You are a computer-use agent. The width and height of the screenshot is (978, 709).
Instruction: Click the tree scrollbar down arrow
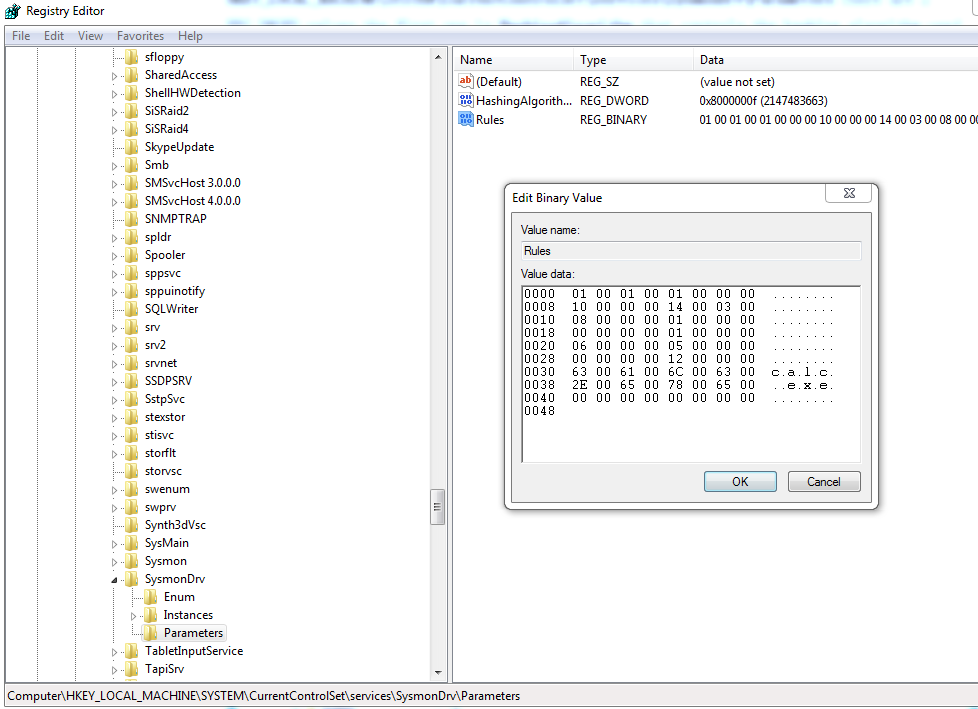point(438,672)
